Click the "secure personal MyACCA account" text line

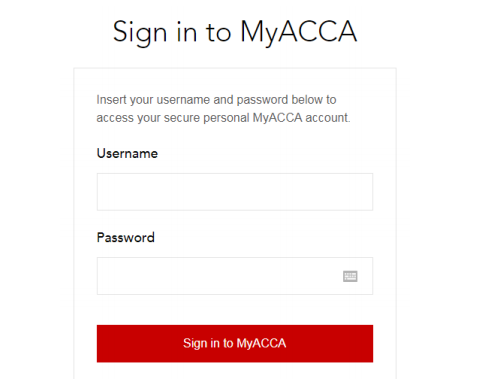[x=223, y=118]
